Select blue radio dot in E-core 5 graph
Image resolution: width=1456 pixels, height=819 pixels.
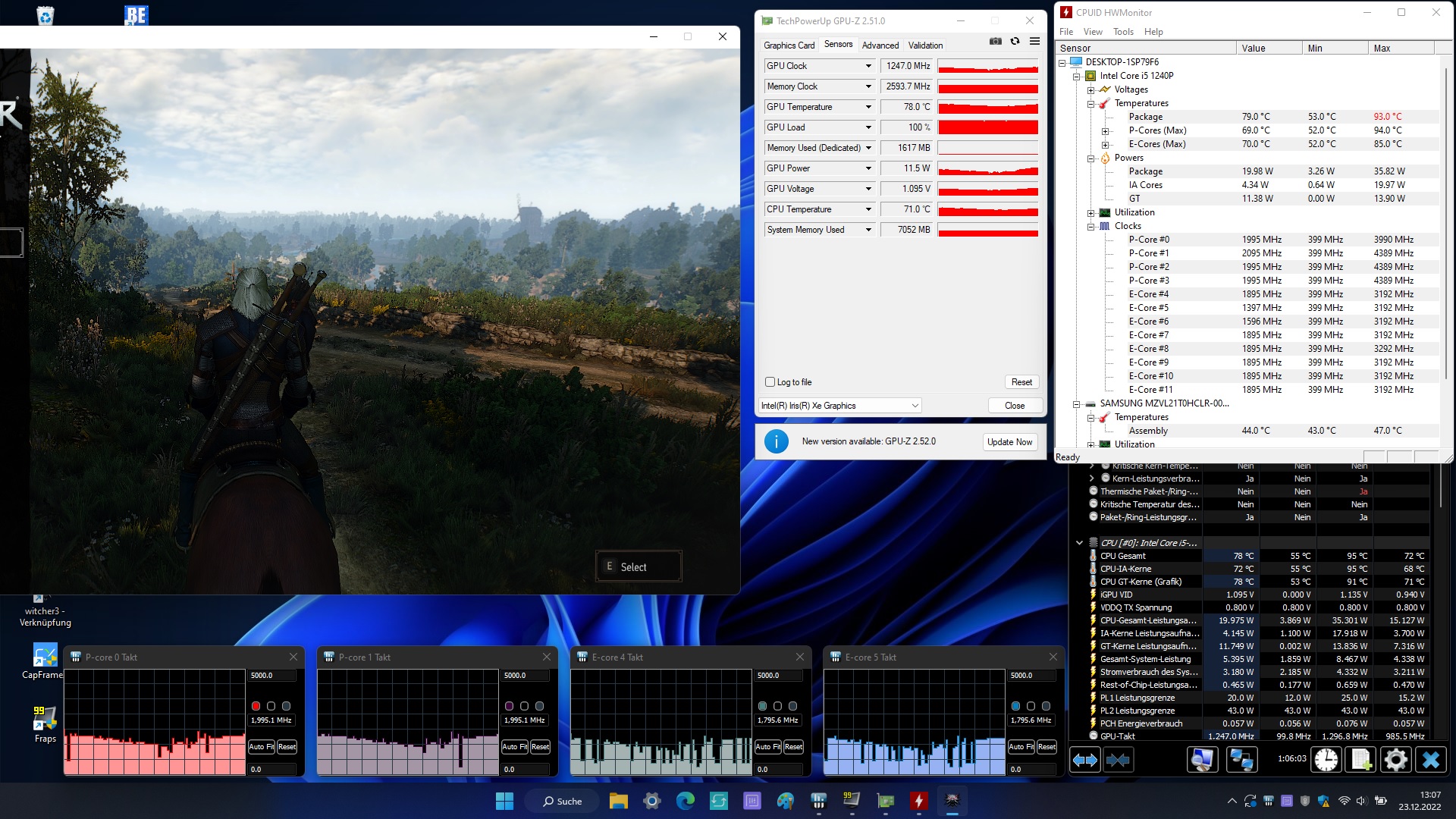1016,706
